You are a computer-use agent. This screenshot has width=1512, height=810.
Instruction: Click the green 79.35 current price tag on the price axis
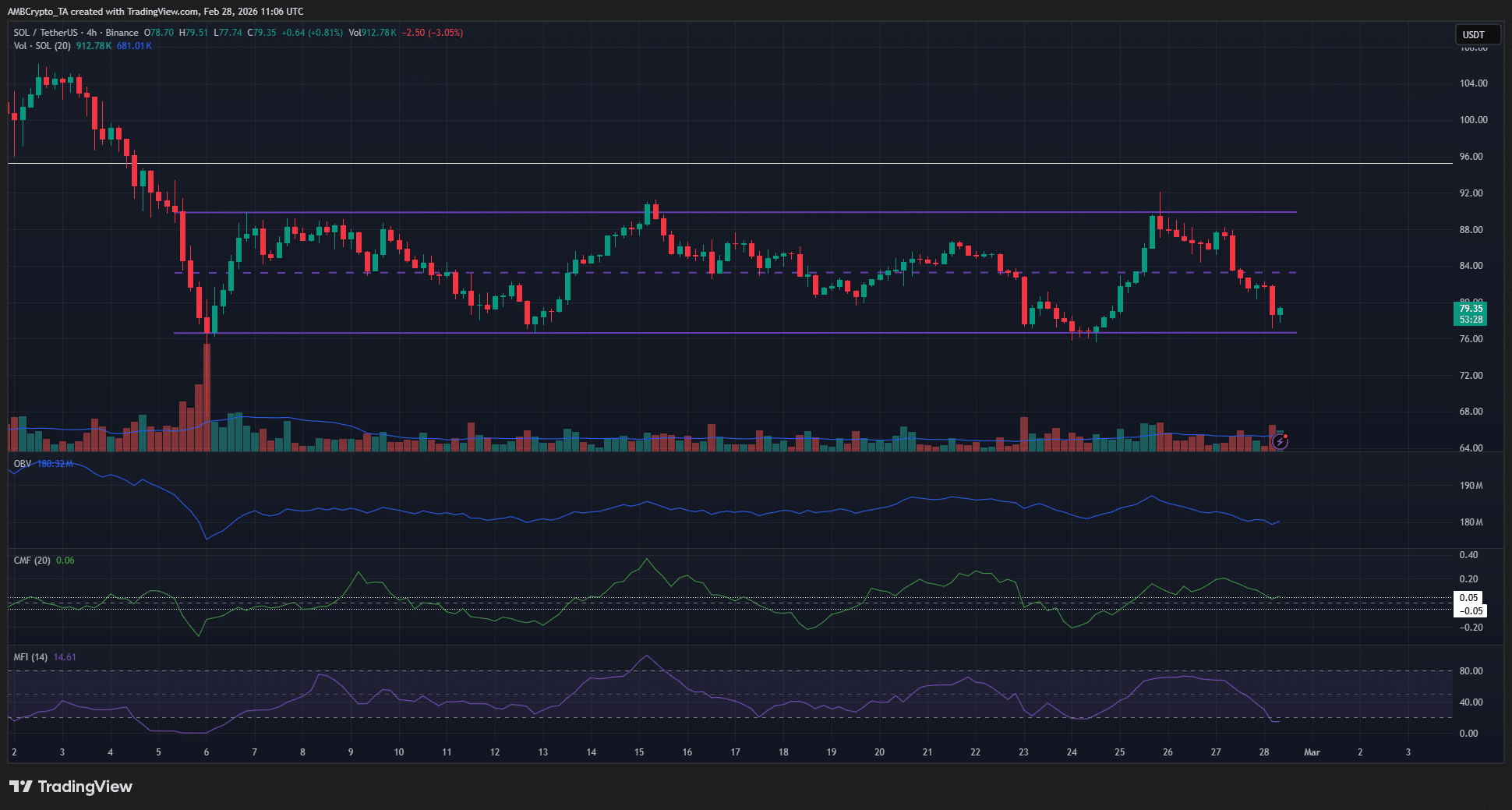(x=1471, y=309)
